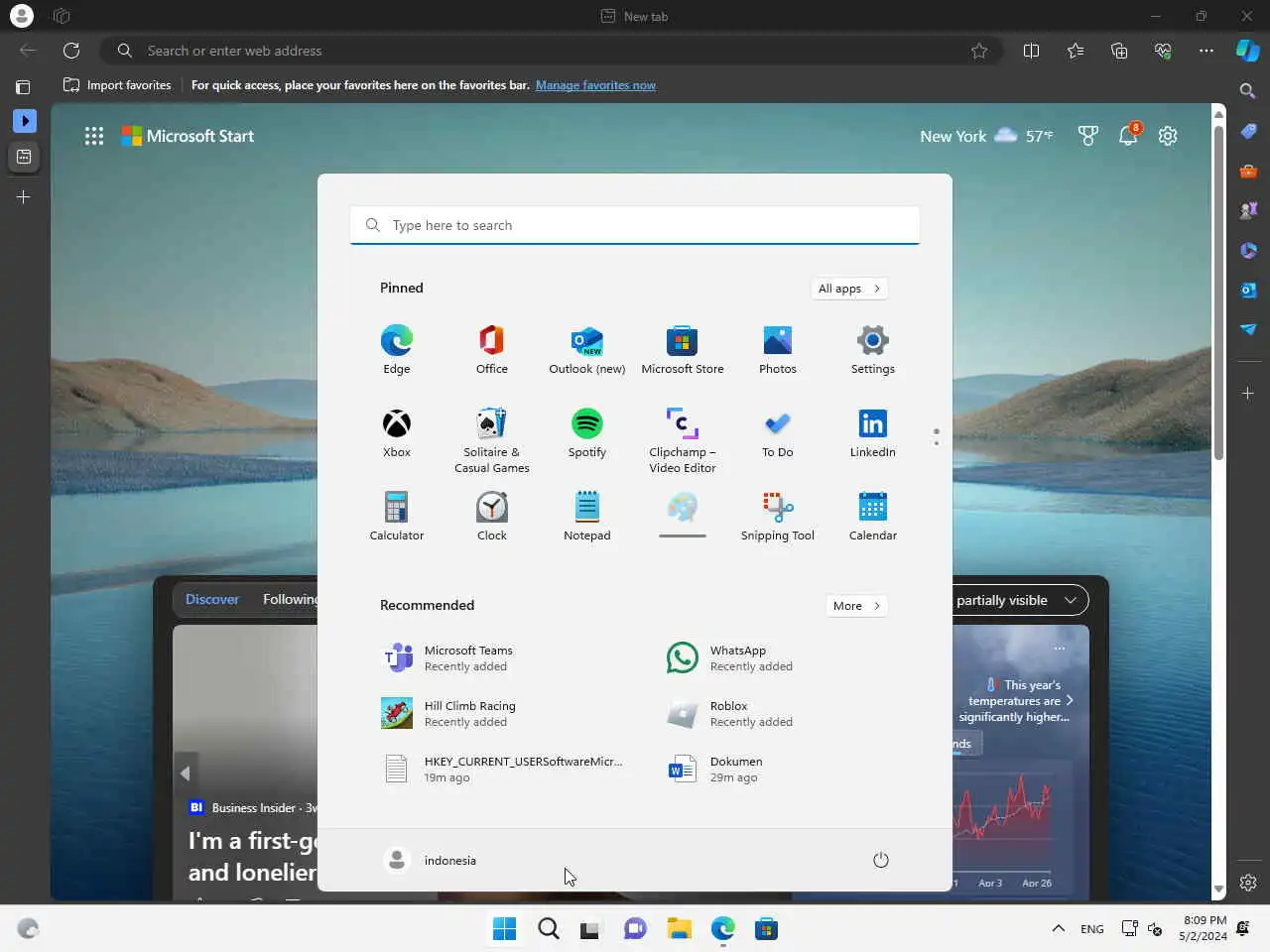1270x952 pixels.
Task: Open recommended Hill Climb Racing
Action: [x=506, y=714]
